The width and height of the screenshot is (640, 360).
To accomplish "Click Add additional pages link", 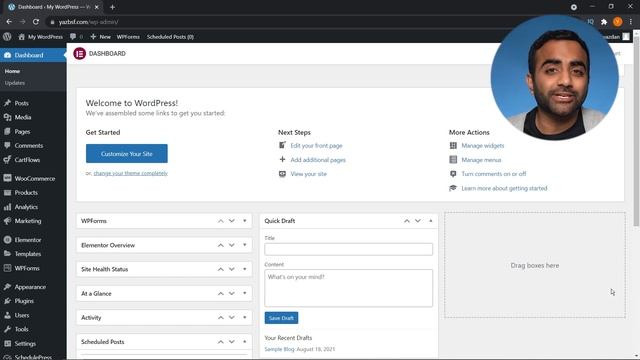I will [x=318, y=160].
